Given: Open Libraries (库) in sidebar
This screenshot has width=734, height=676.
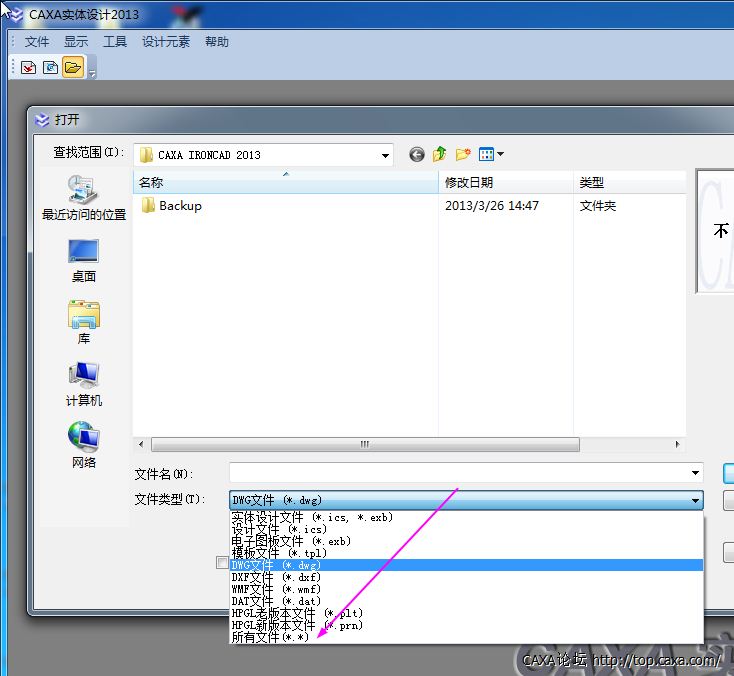Looking at the screenshot, I should [84, 322].
